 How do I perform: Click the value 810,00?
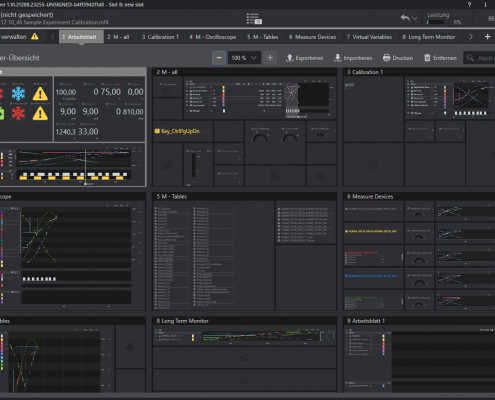(x=133, y=112)
